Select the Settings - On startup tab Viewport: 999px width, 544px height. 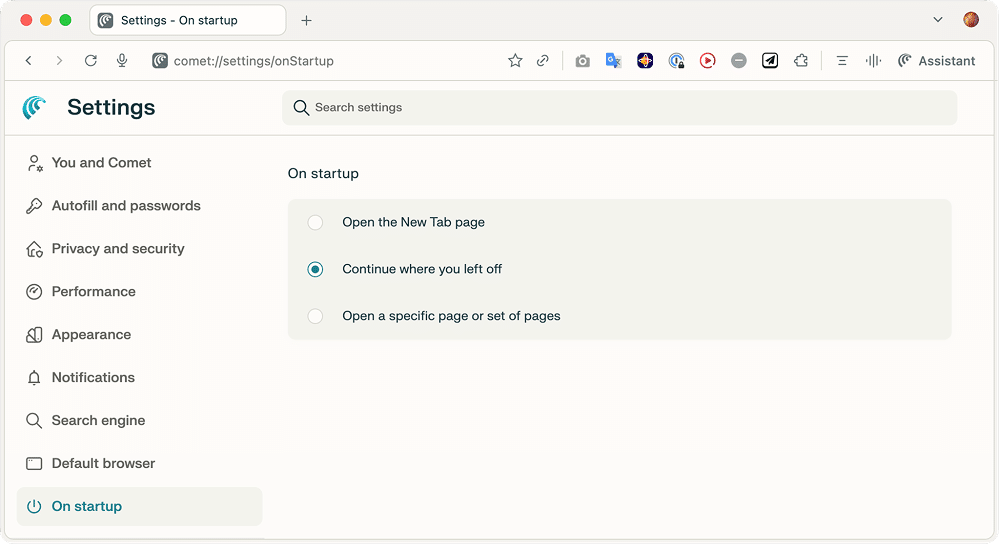[x=188, y=20]
